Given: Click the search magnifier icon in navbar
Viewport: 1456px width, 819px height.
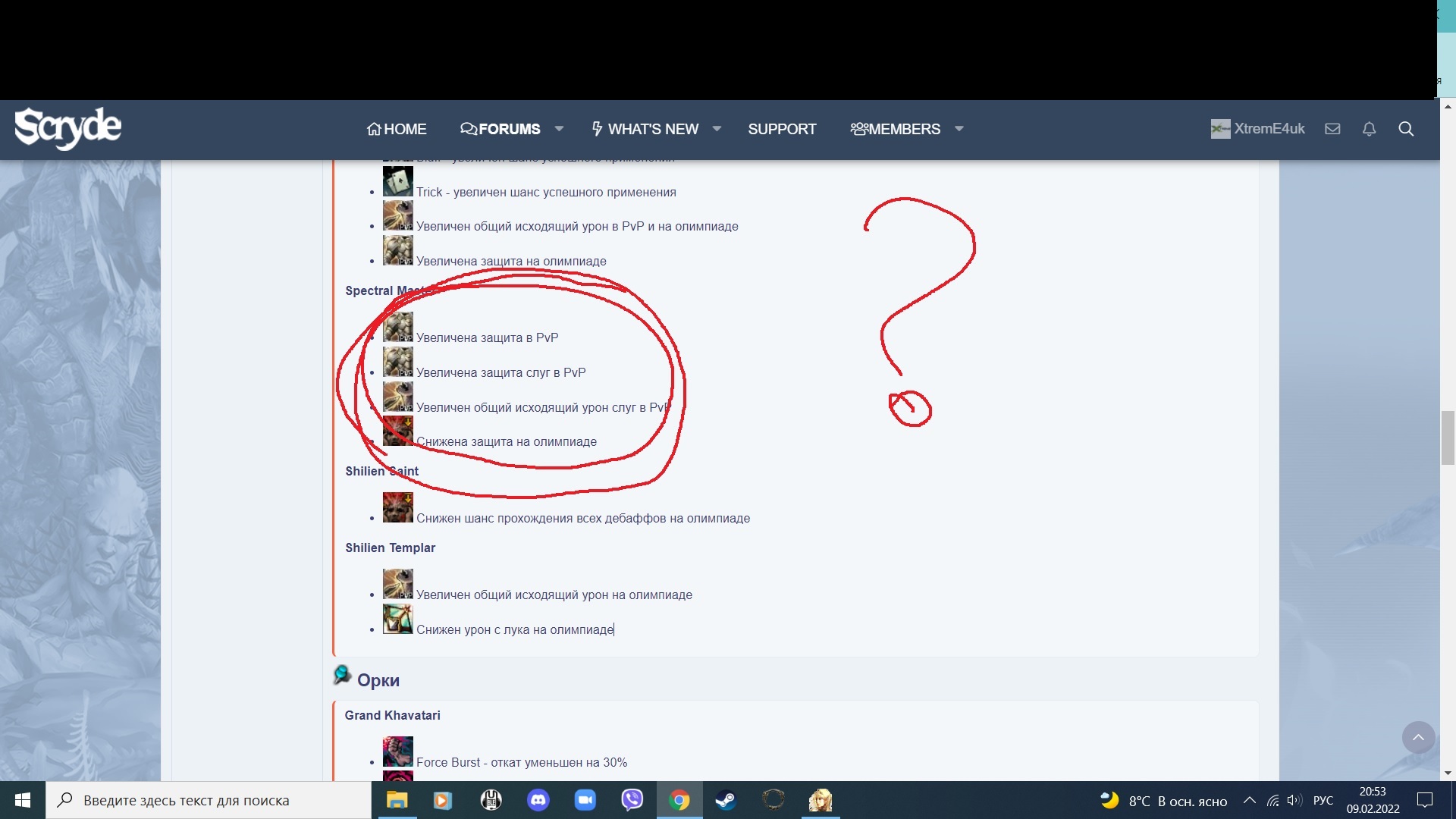Looking at the screenshot, I should (x=1406, y=129).
